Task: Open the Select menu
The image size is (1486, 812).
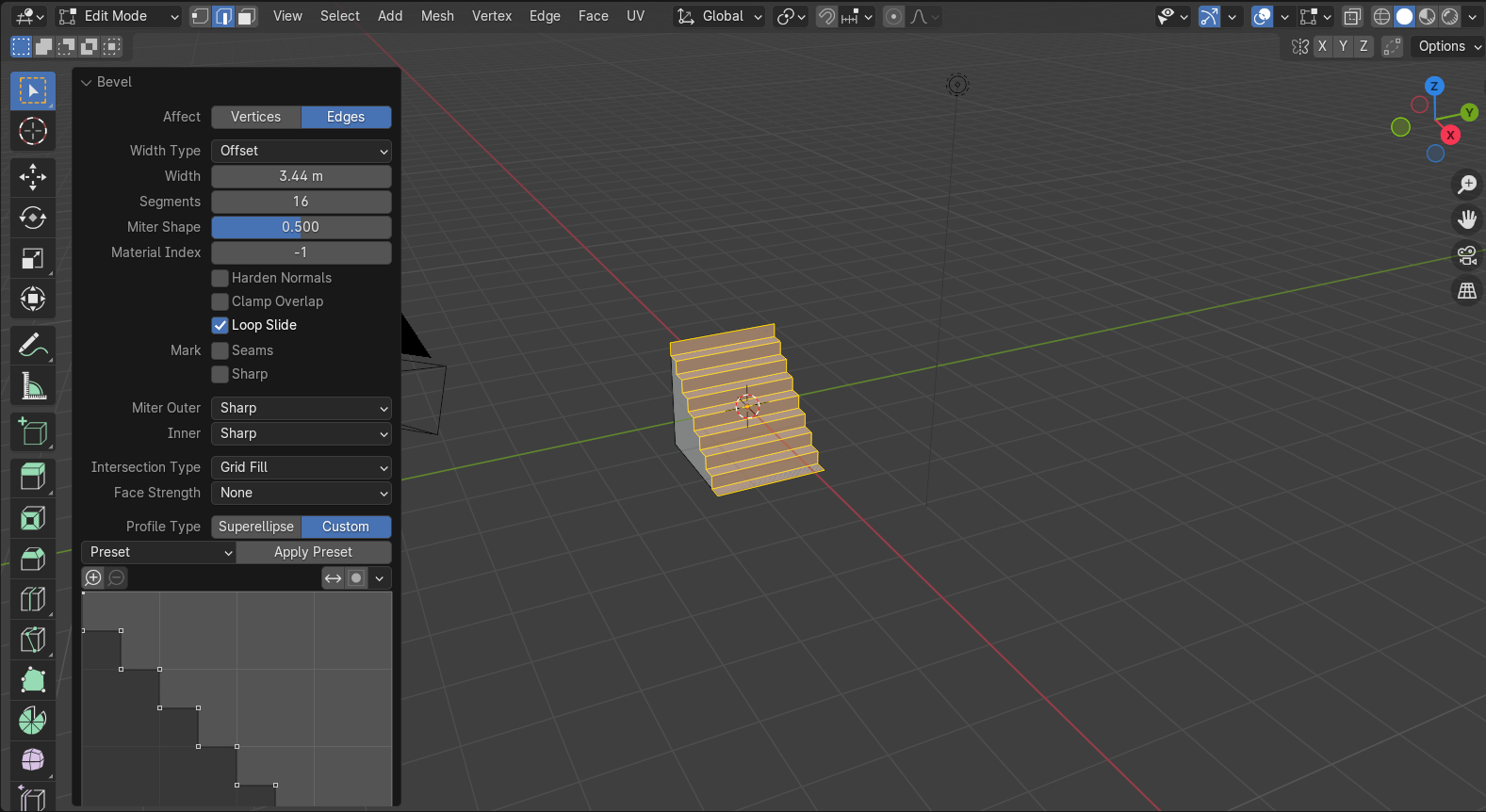Action: coord(340,16)
